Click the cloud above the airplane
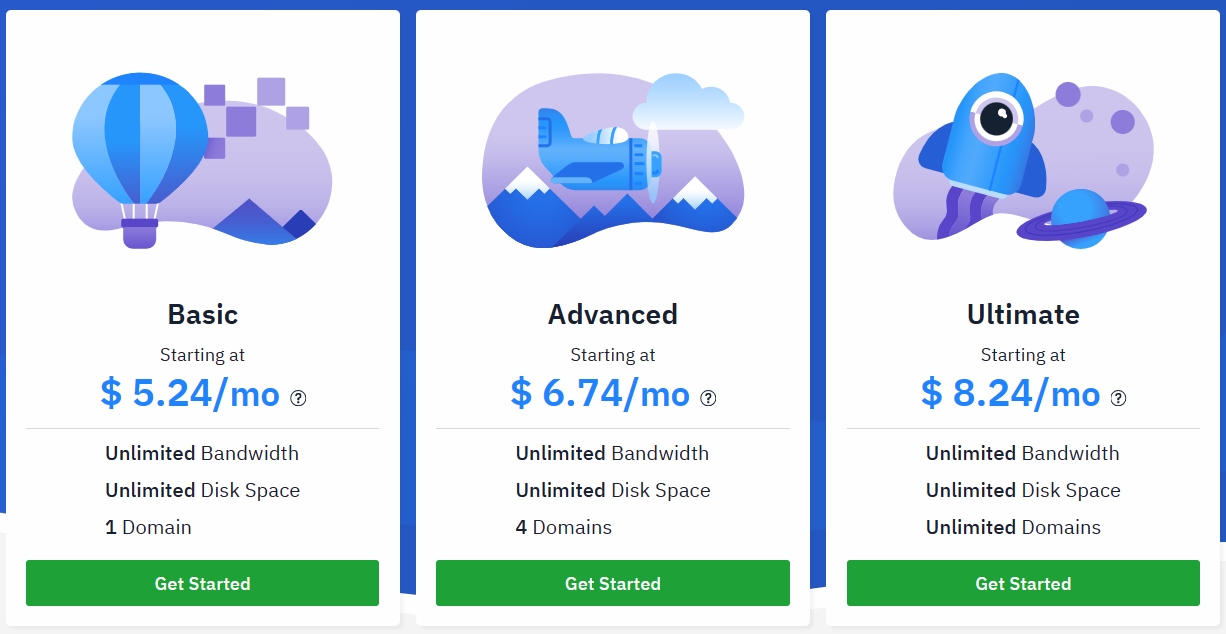This screenshot has width=1226, height=634. click(x=688, y=101)
